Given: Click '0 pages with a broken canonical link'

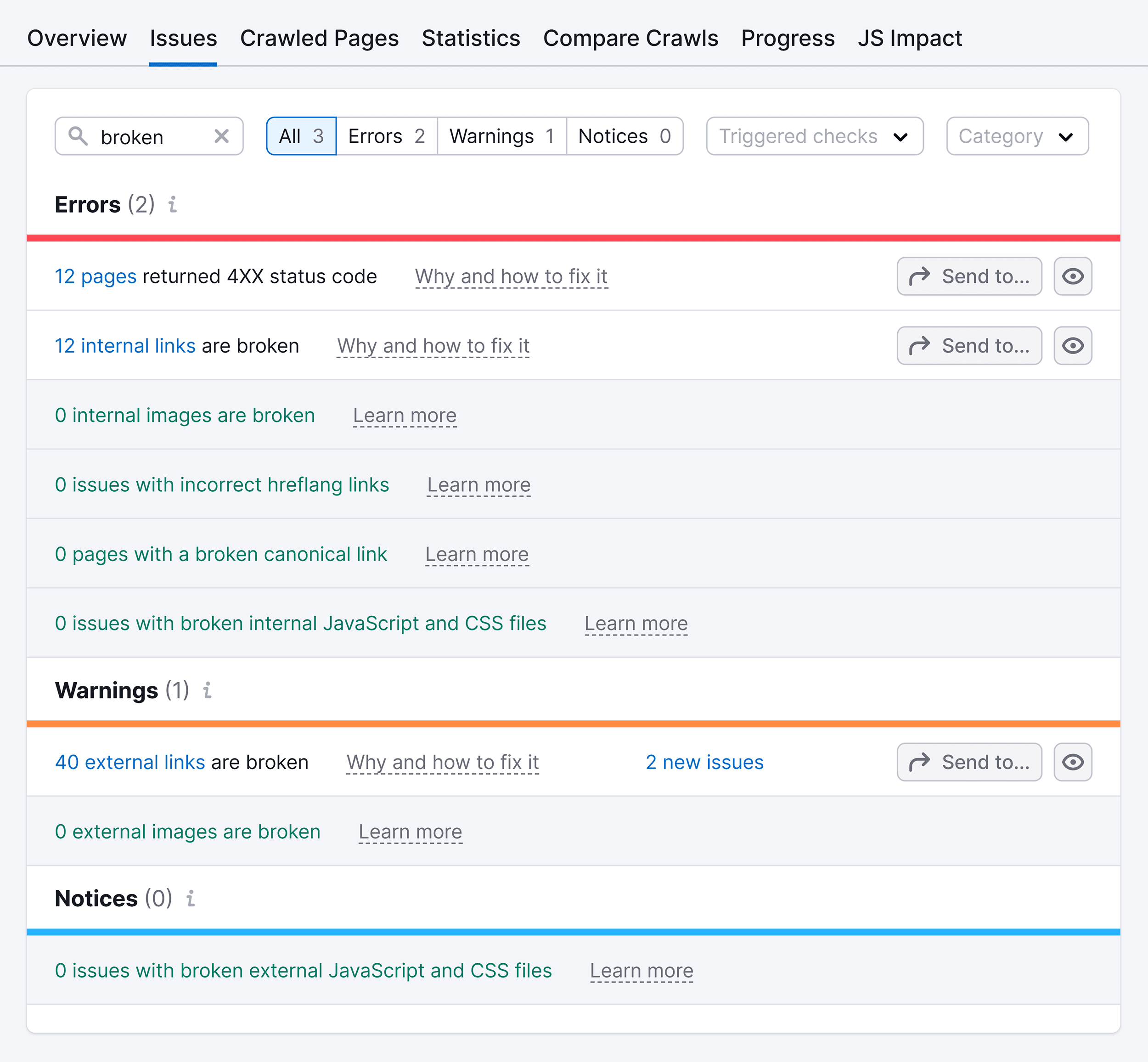Looking at the screenshot, I should click(221, 554).
